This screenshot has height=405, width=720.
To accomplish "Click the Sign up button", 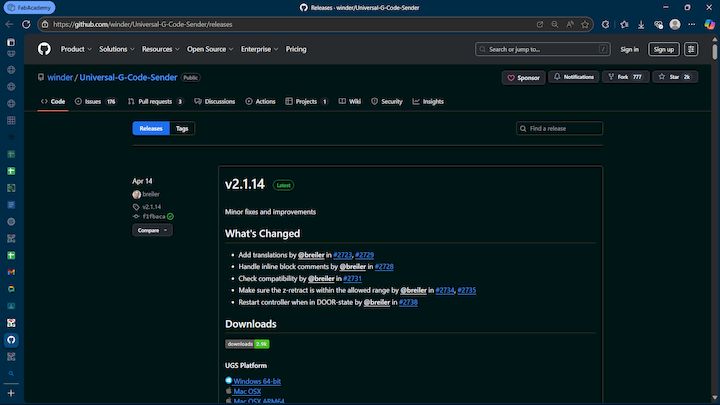I will pyautogui.click(x=664, y=49).
